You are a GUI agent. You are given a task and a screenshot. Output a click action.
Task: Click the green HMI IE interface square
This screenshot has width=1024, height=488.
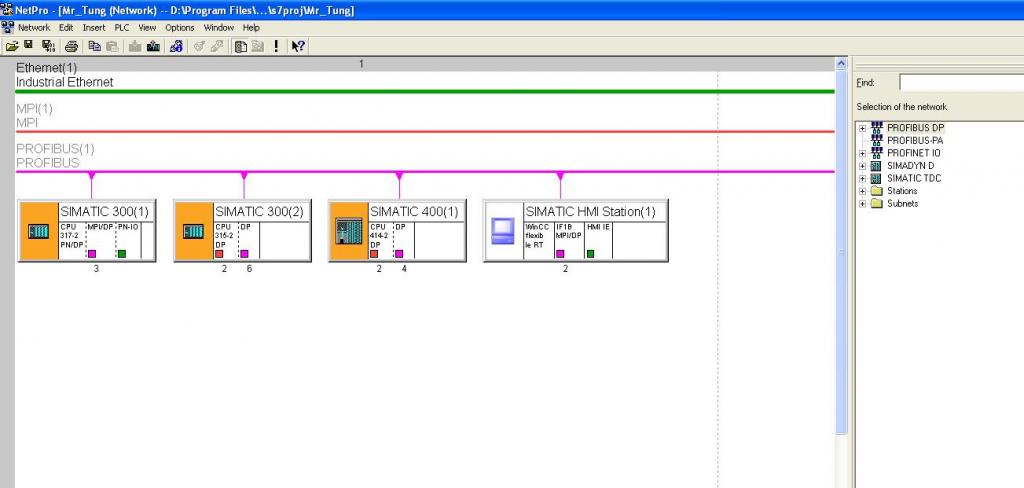click(590, 253)
